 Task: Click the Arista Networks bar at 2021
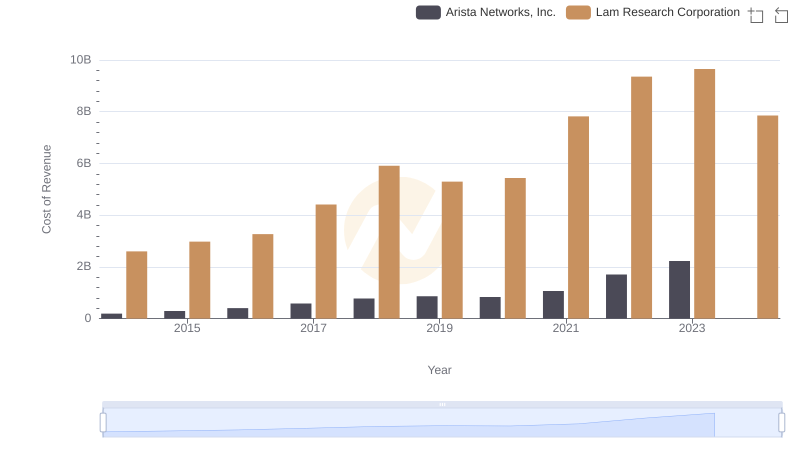pos(554,304)
